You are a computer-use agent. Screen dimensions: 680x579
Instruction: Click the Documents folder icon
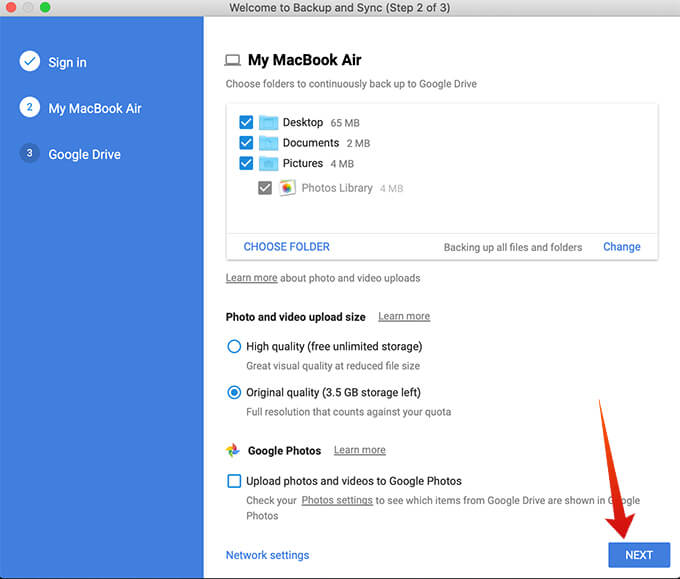268,143
